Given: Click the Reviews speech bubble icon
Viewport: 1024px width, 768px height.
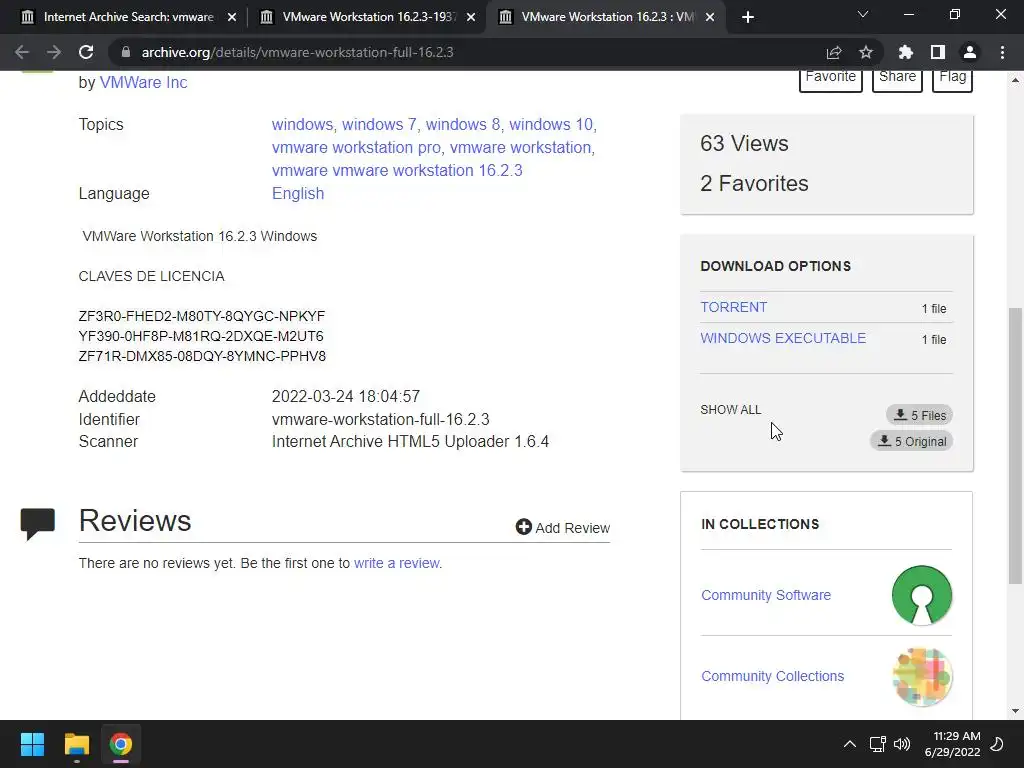Looking at the screenshot, I should pyautogui.click(x=38, y=524).
